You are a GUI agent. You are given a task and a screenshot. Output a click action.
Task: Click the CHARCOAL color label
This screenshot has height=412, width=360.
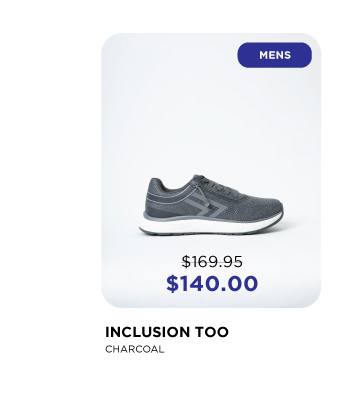pyautogui.click(x=135, y=349)
